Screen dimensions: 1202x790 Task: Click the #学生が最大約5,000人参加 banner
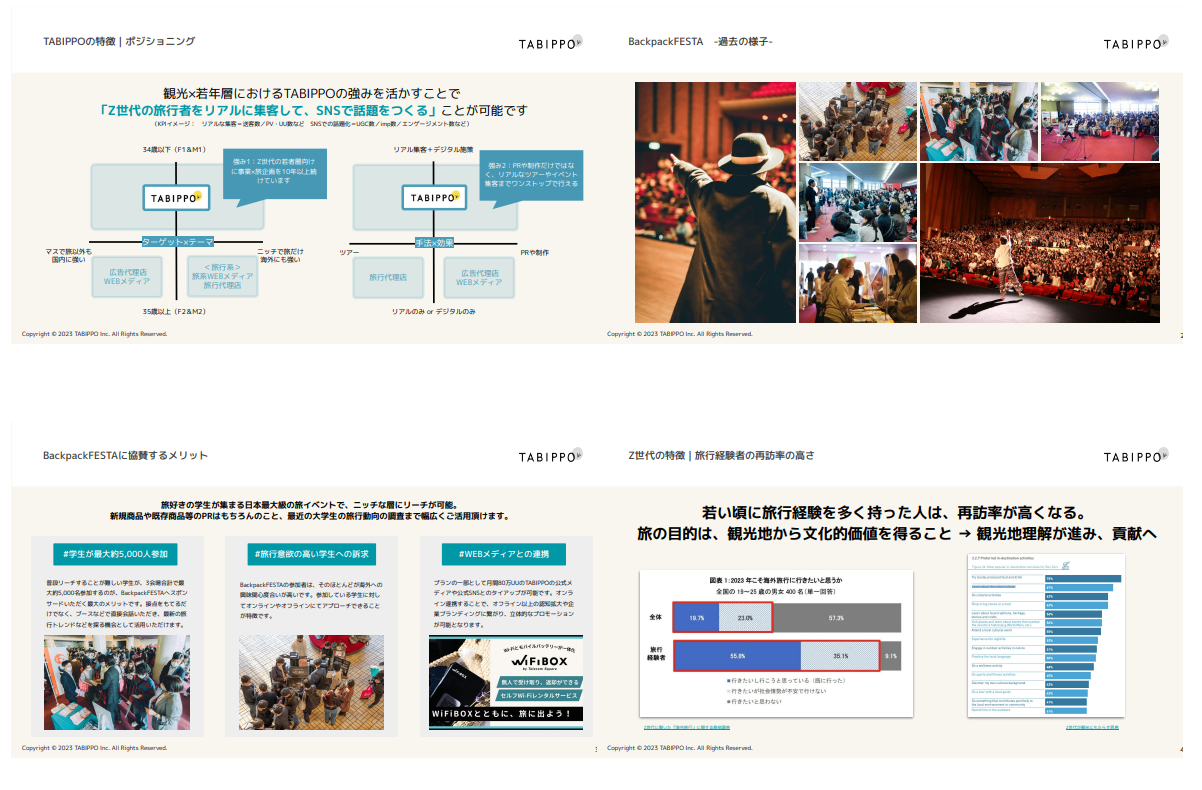click(117, 554)
